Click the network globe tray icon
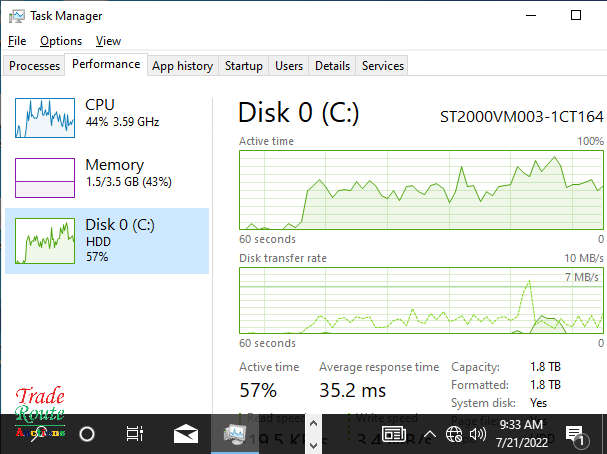Screen dimensions: 607x454 [454, 434]
